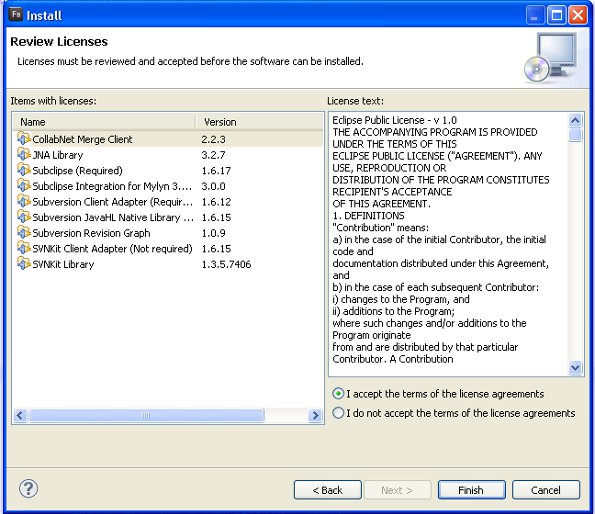Viewport: 595px width, 514px height.
Task: Click the license text scroll down arrow
Action: tap(575, 368)
